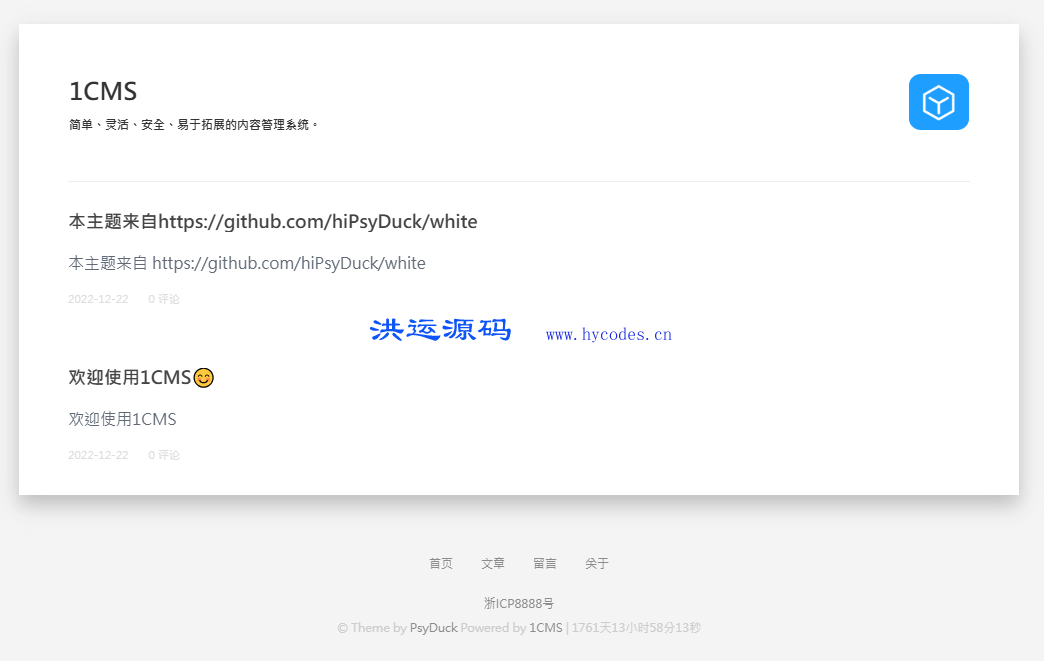The height and width of the screenshot is (661, 1044).
Task: Click the 1CMS site title heading
Action: (102, 91)
